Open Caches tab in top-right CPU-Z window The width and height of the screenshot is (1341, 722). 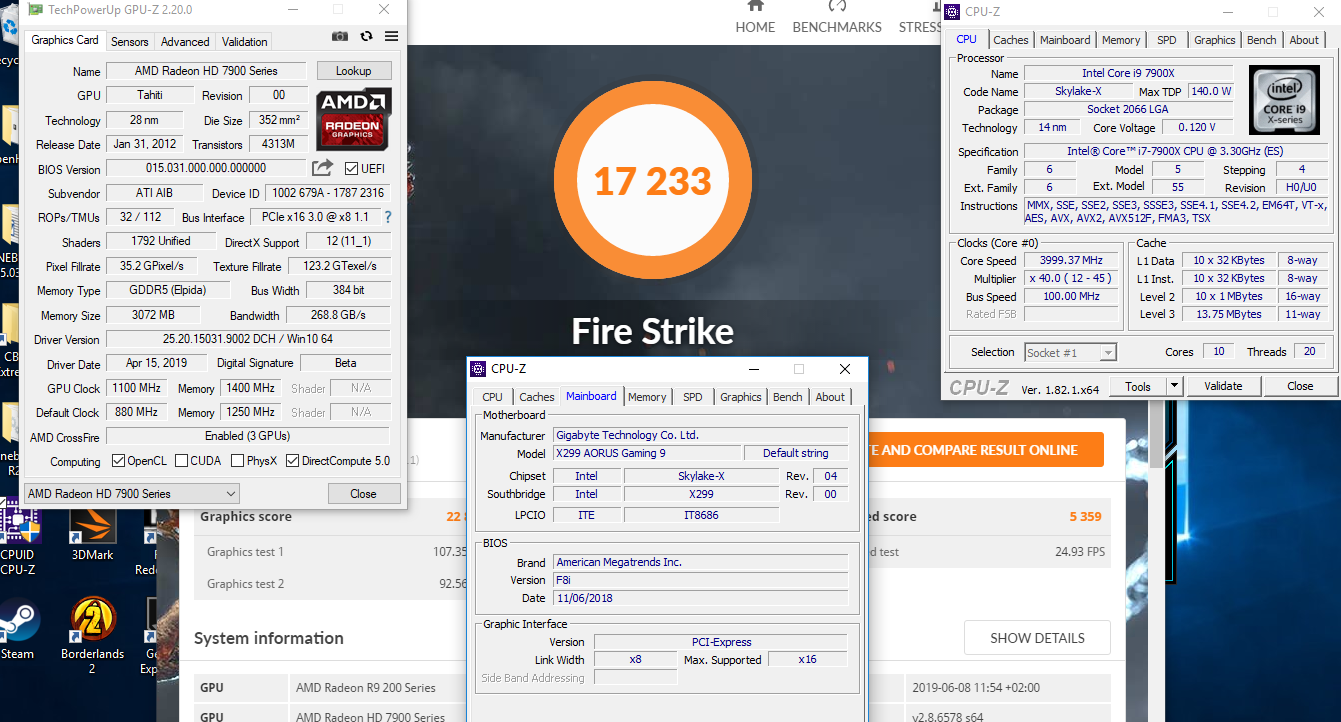coord(1011,40)
